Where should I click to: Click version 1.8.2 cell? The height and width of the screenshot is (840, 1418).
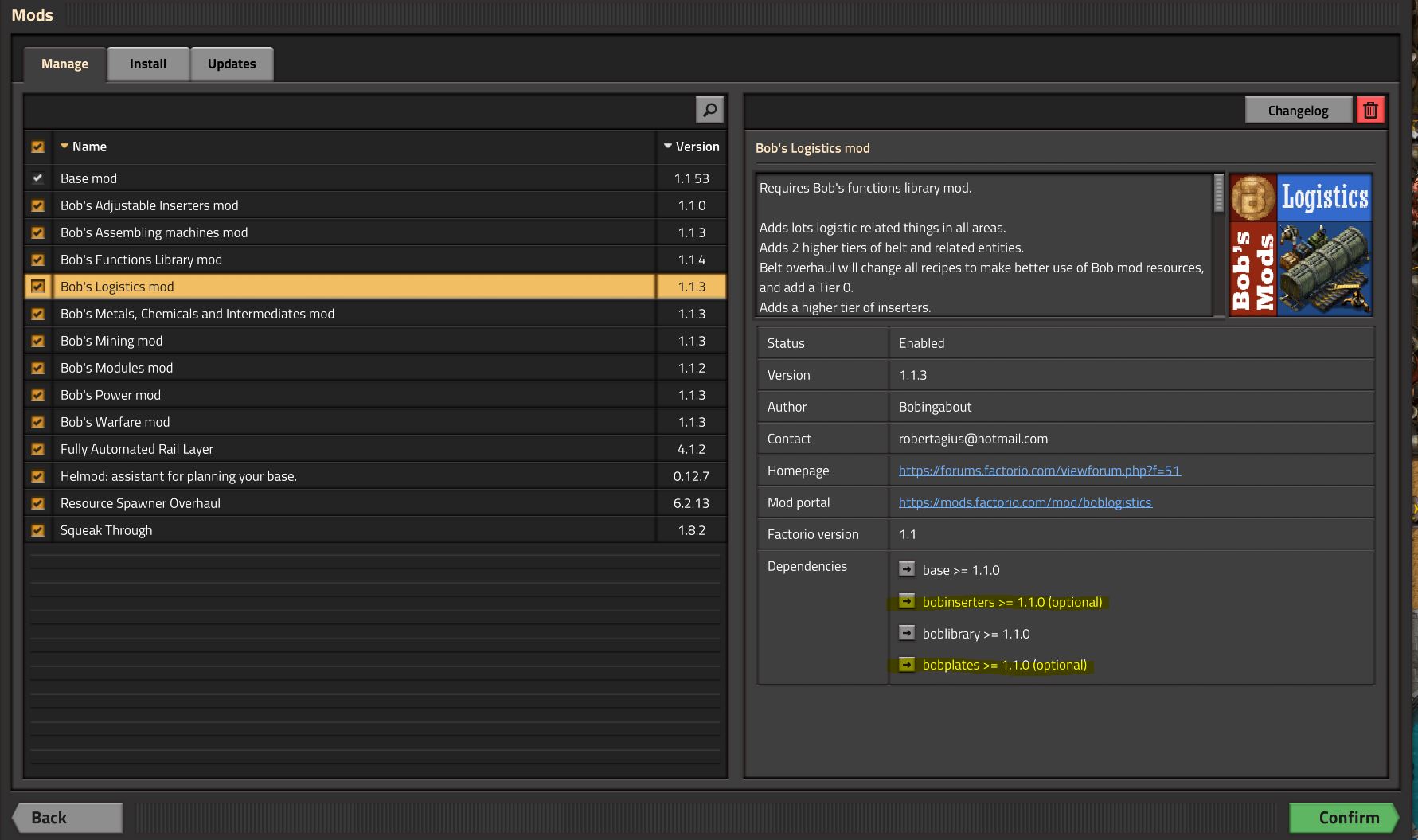coord(692,530)
